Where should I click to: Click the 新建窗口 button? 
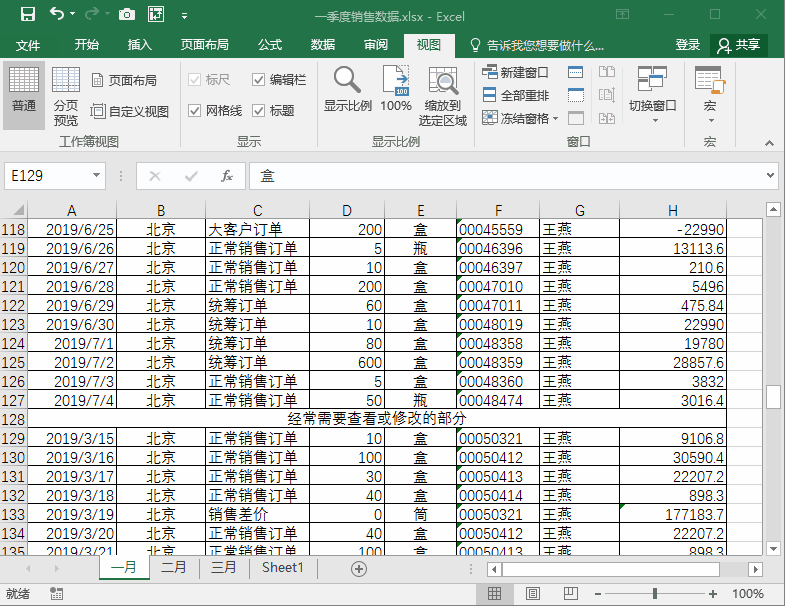coord(516,72)
